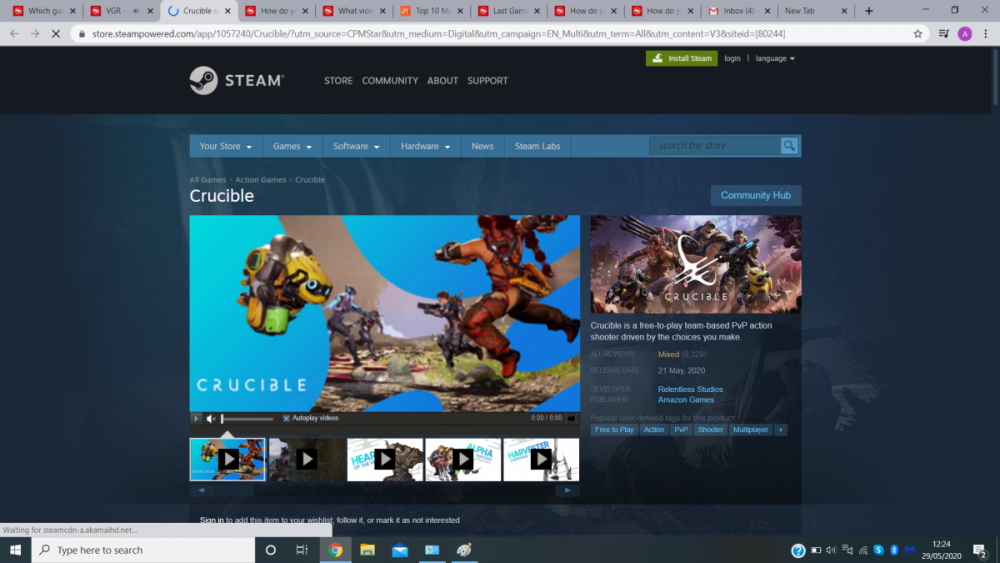
Task: Expand Software dropdown menu
Action: point(356,146)
